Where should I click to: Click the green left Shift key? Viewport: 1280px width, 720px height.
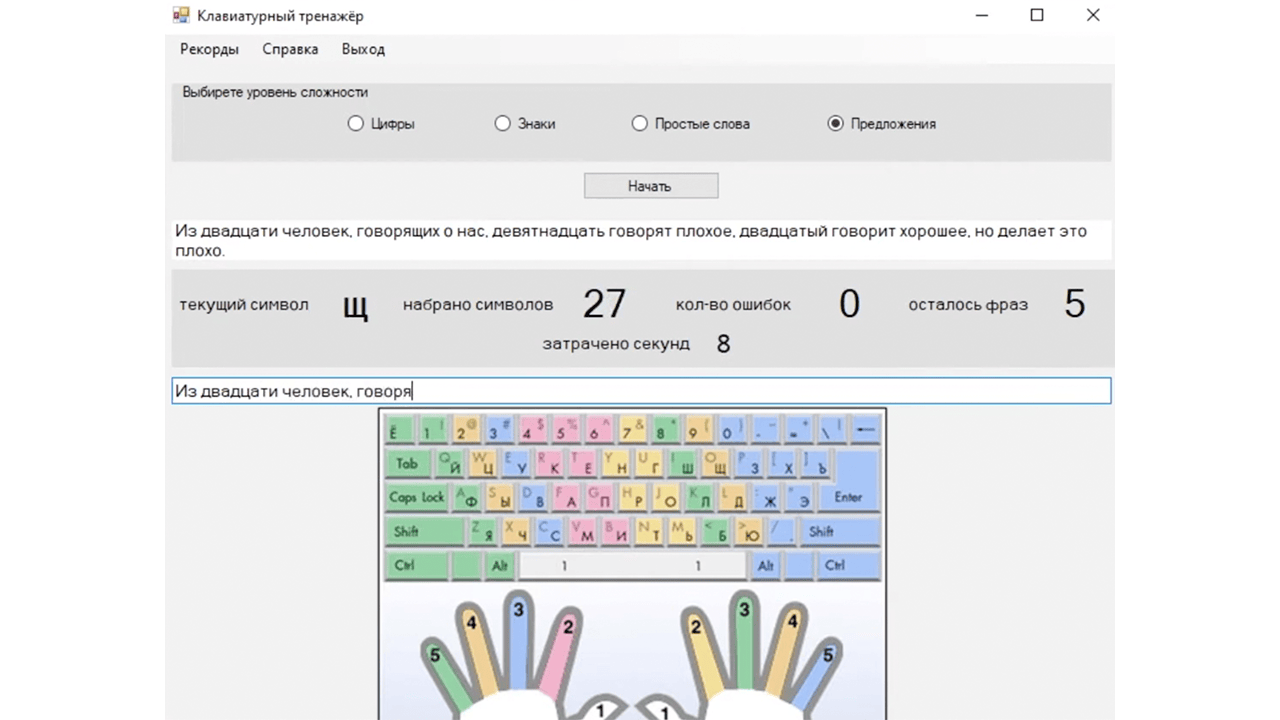pos(424,531)
